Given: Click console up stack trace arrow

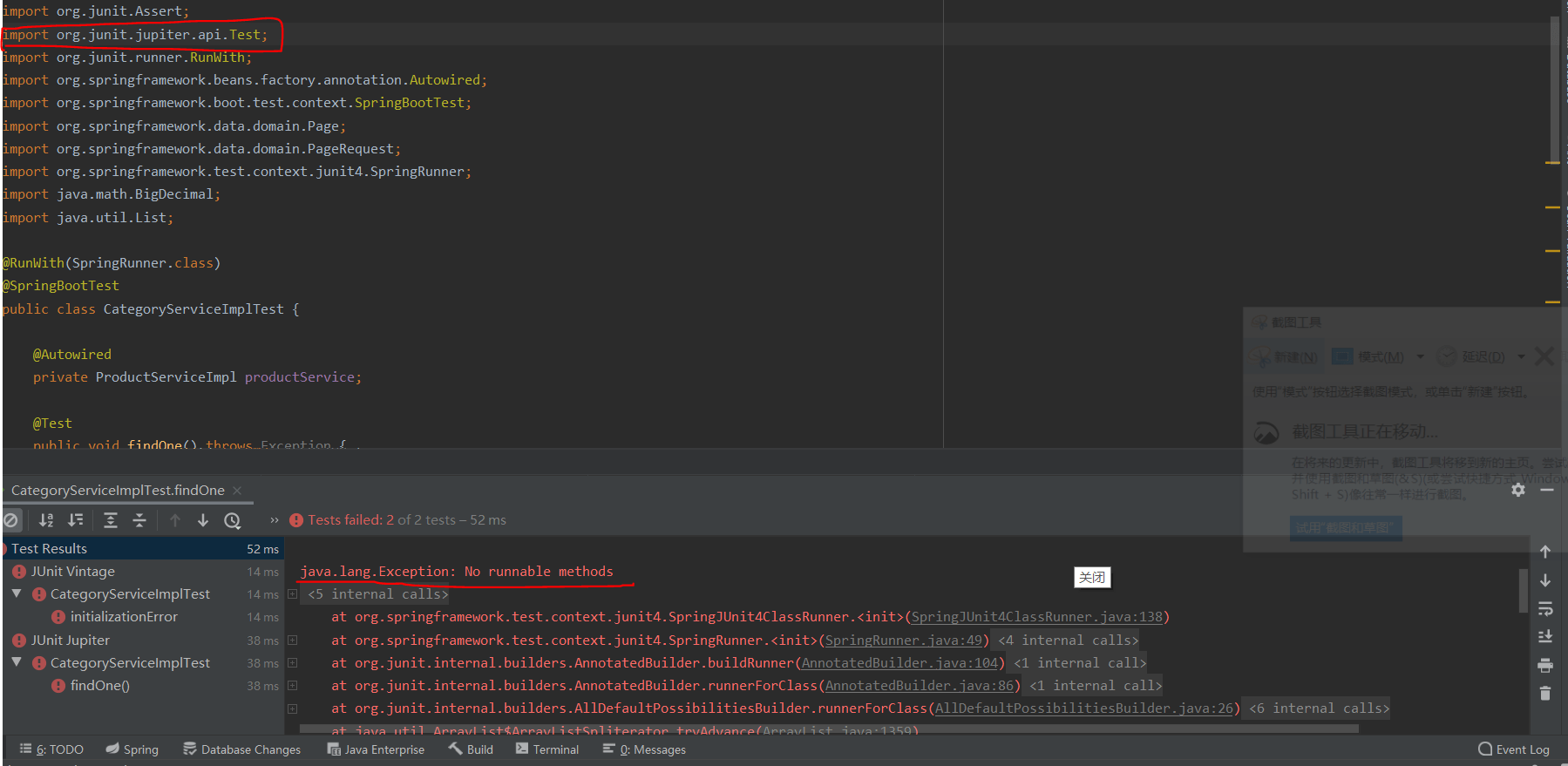Looking at the screenshot, I should [x=1545, y=552].
